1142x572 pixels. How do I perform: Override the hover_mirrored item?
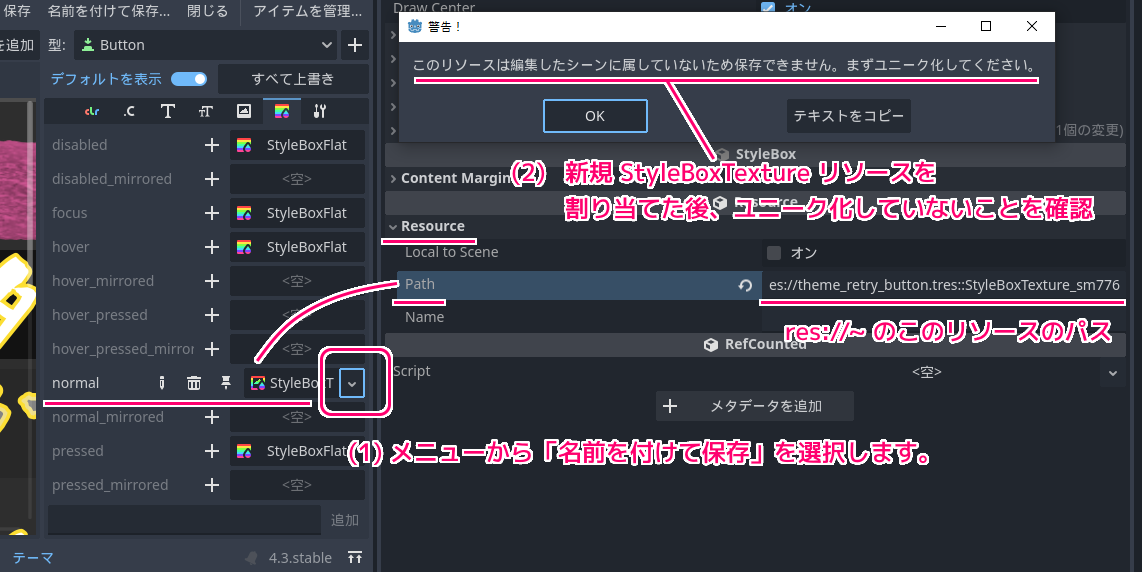(212, 281)
